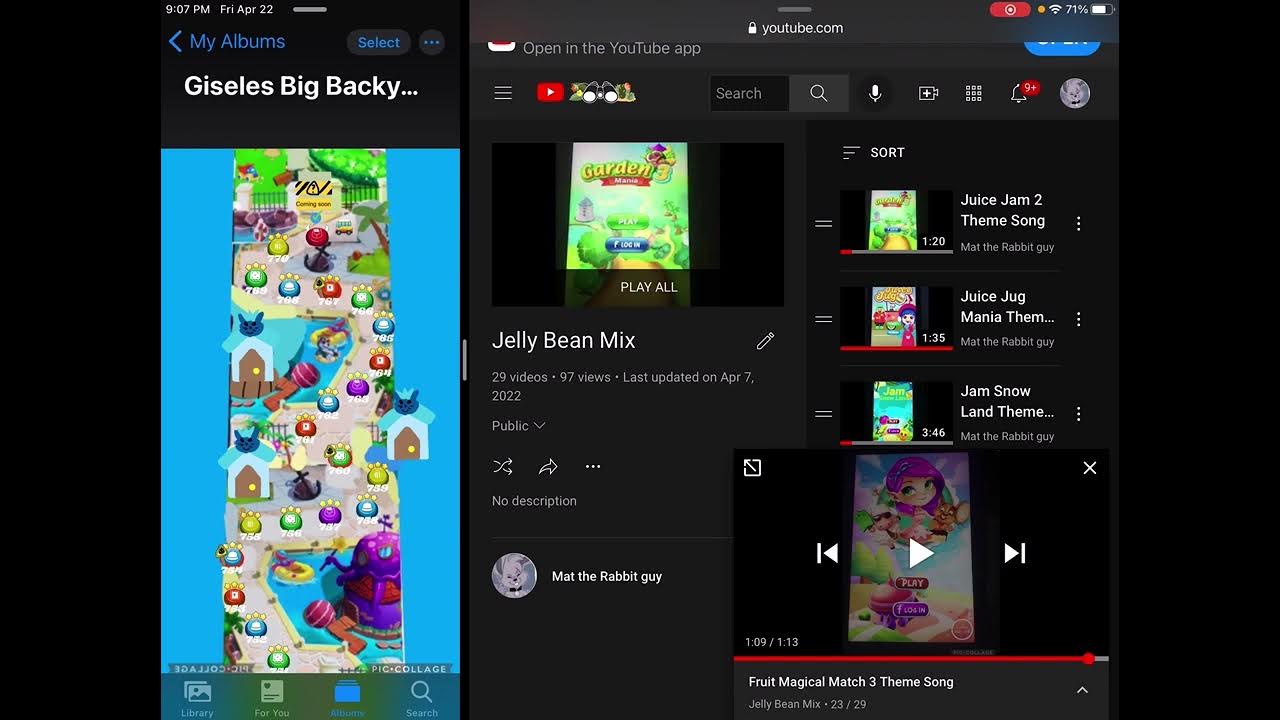This screenshot has height=720, width=1280.
Task: Open the game map photo in album
Action: point(310,410)
